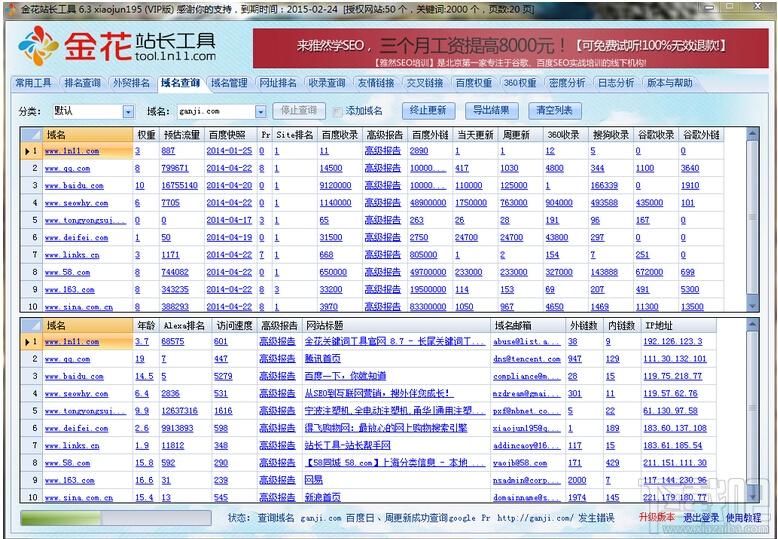Click the 金花 logo icon
The image size is (778, 539).
click(x=37, y=46)
